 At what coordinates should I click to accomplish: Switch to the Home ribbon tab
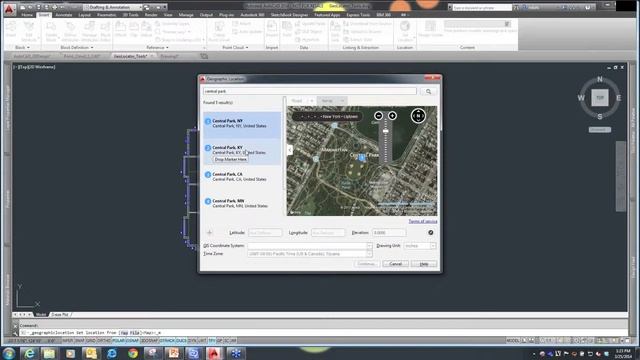[27, 15]
